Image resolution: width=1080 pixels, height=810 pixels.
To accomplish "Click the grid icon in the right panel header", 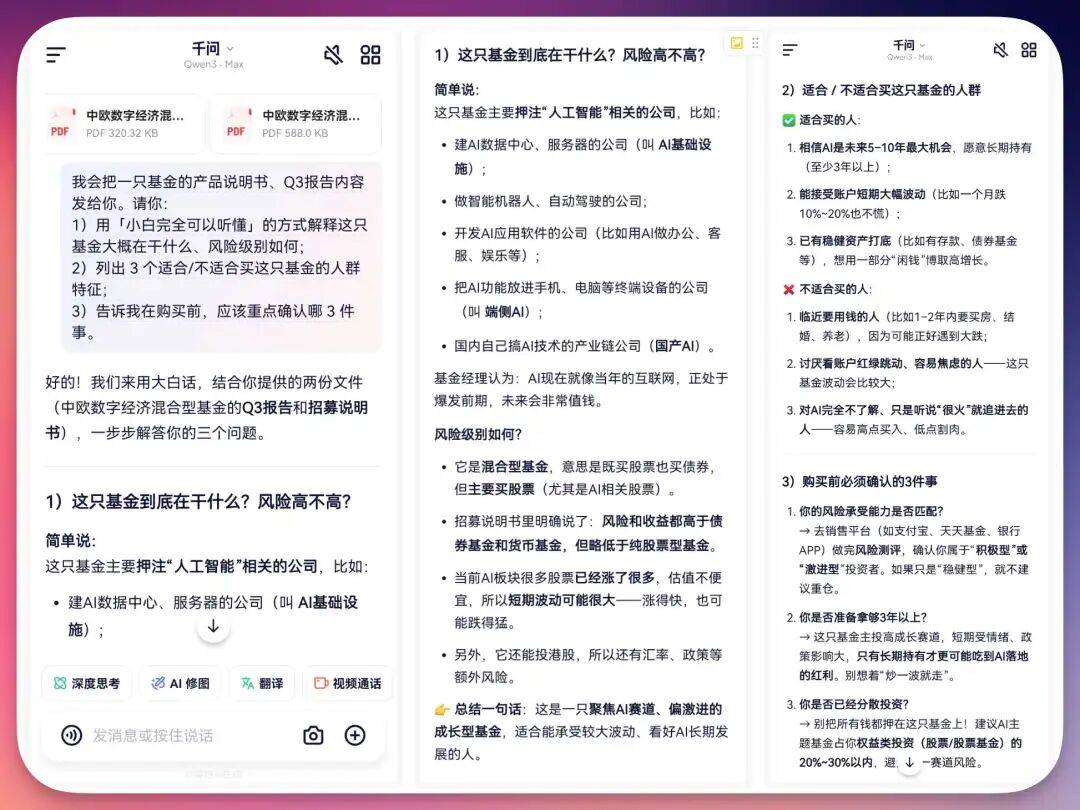I will pos(1028,50).
